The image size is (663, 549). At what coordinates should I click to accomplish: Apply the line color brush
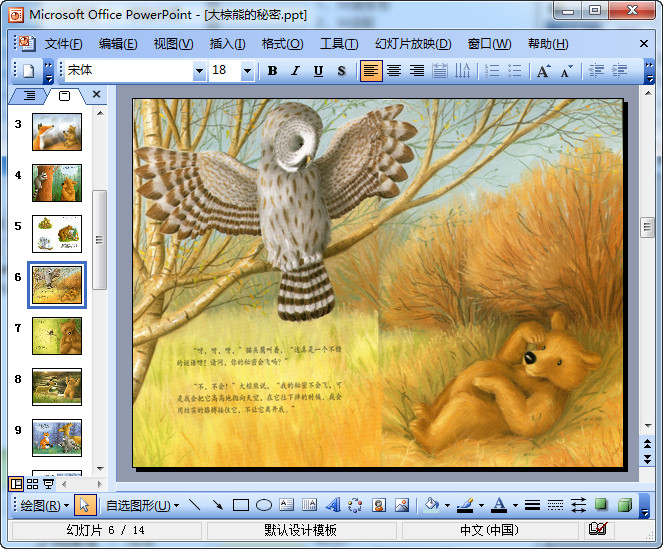coord(466,505)
